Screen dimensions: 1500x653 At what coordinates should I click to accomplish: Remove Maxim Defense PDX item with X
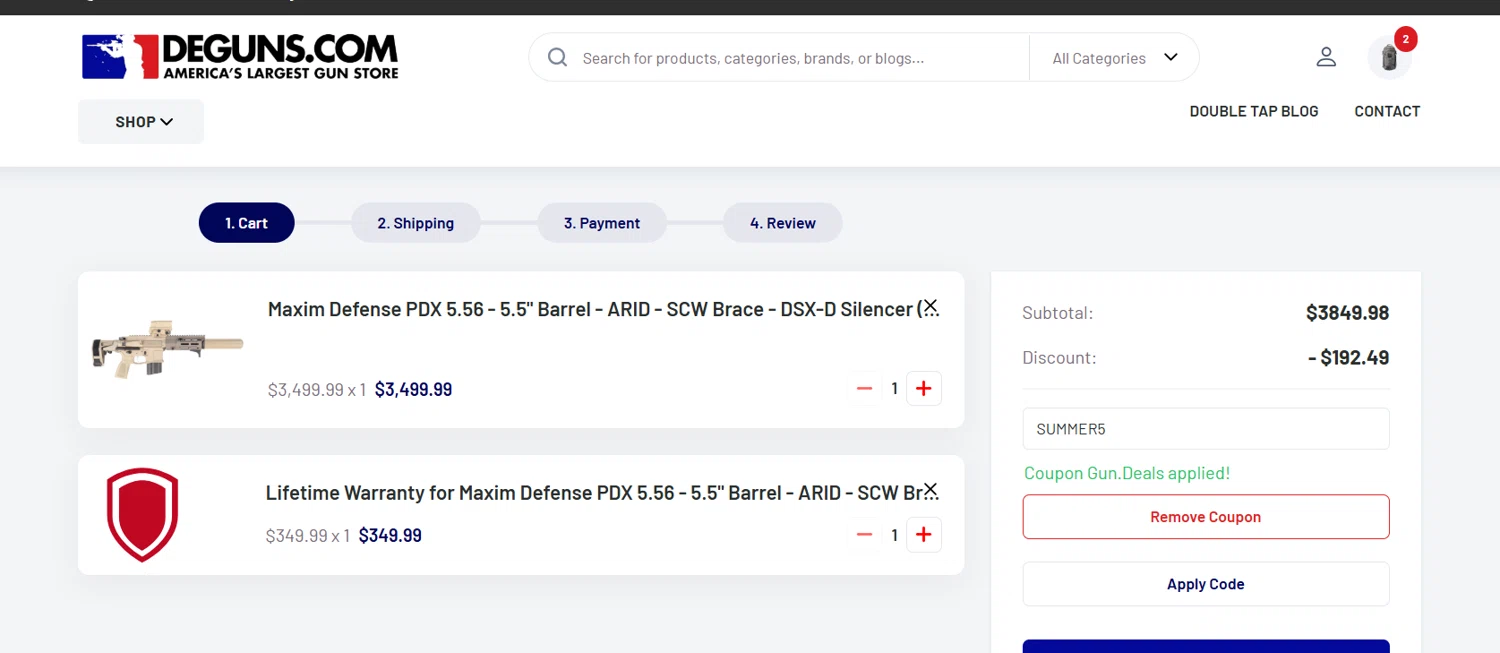(930, 306)
